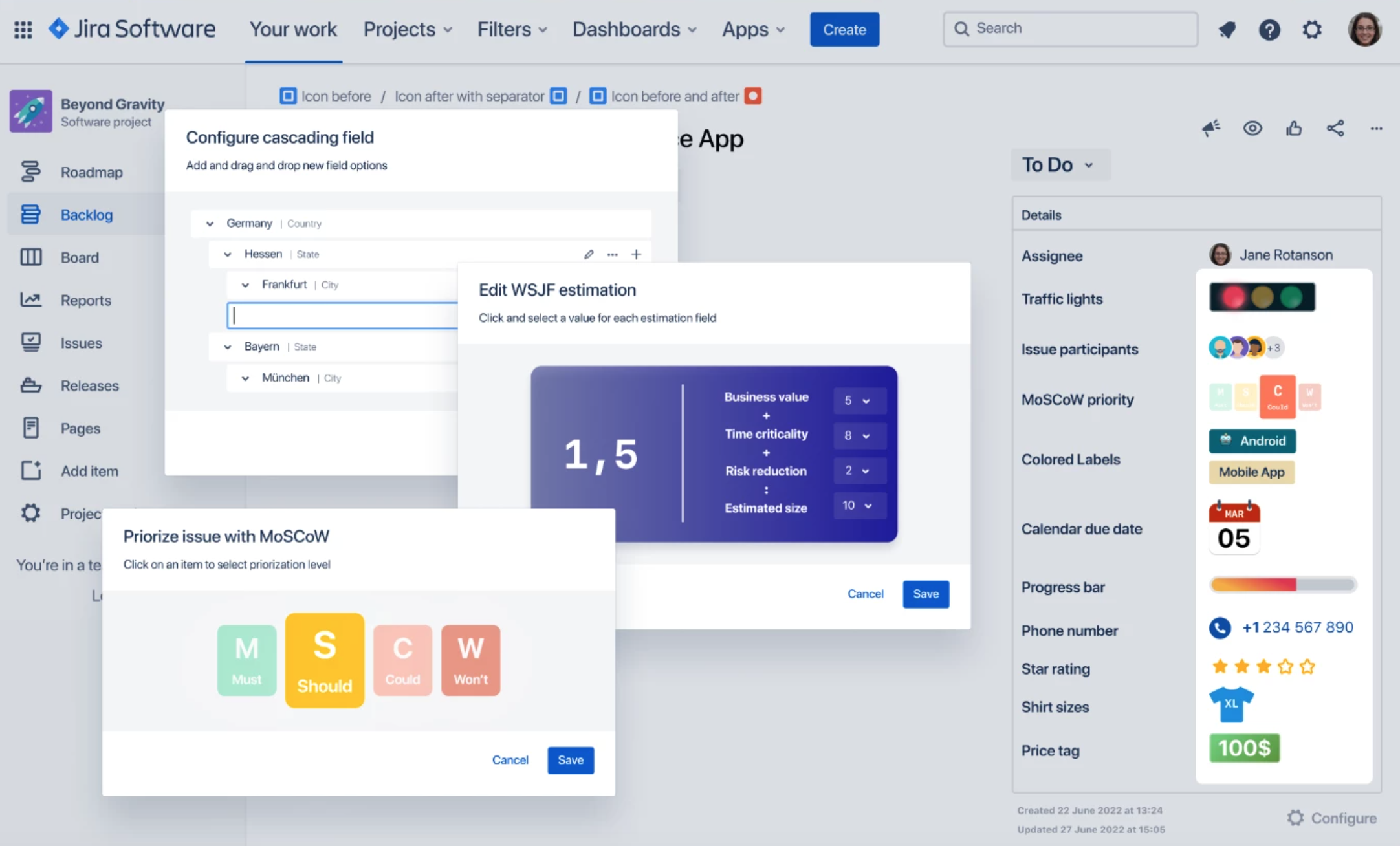Open the app switcher grid icon

(x=23, y=30)
